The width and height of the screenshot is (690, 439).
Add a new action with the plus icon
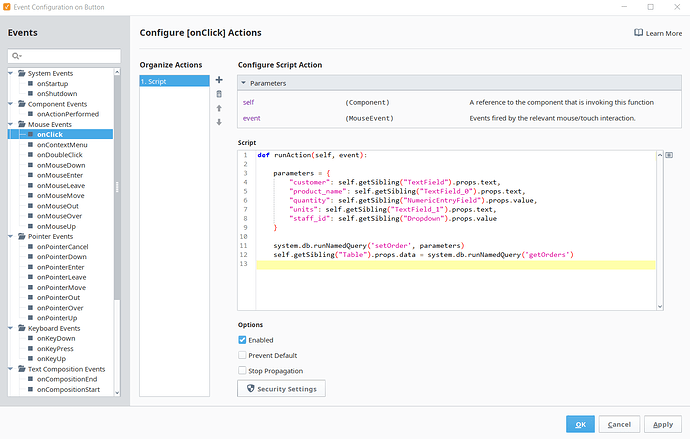pyautogui.click(x=219, y=80)
